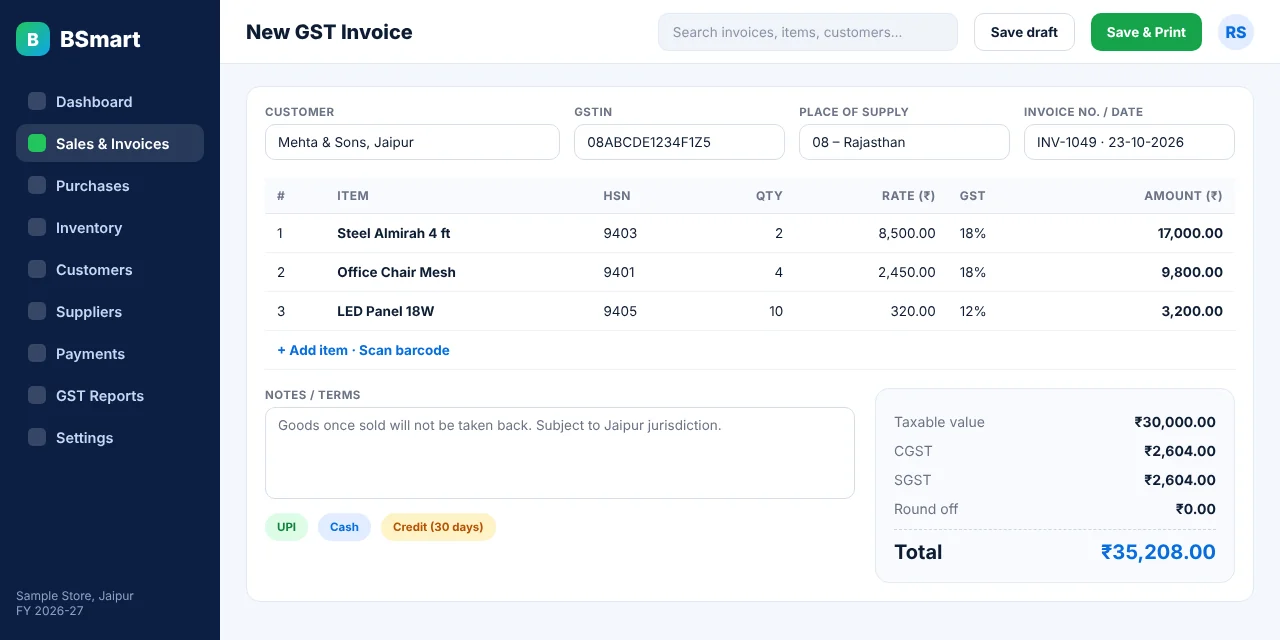Click item name Office Chair Mesh
1280x640 pixels.
396,272
